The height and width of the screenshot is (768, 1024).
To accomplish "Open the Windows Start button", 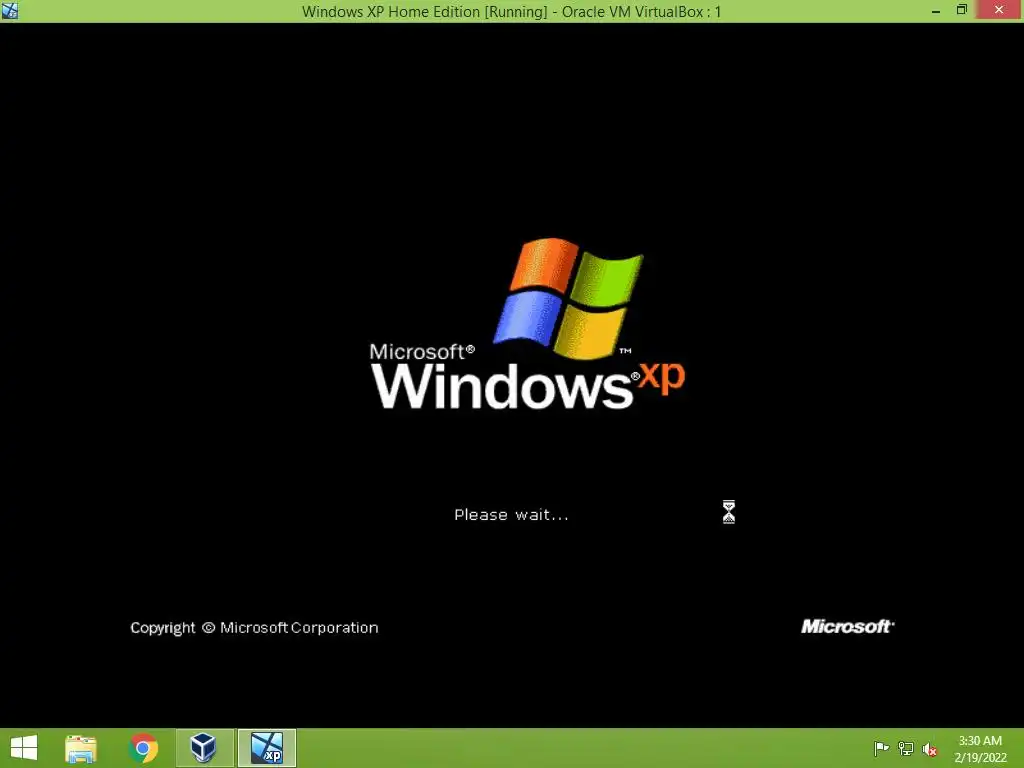I will coord(24,748).
